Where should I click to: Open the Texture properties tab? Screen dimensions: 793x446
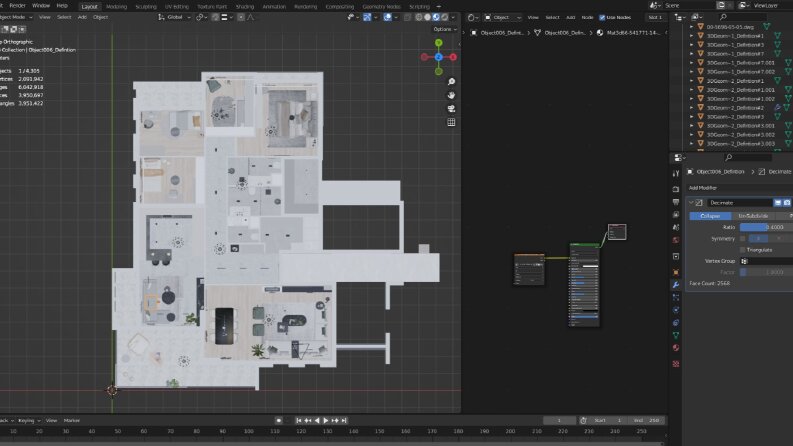tap(676, 364)
